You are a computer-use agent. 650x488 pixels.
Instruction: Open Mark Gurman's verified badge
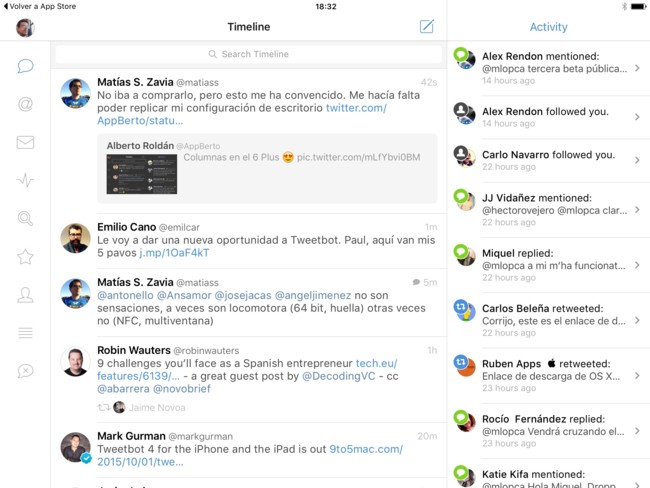[x=86, y=458]
